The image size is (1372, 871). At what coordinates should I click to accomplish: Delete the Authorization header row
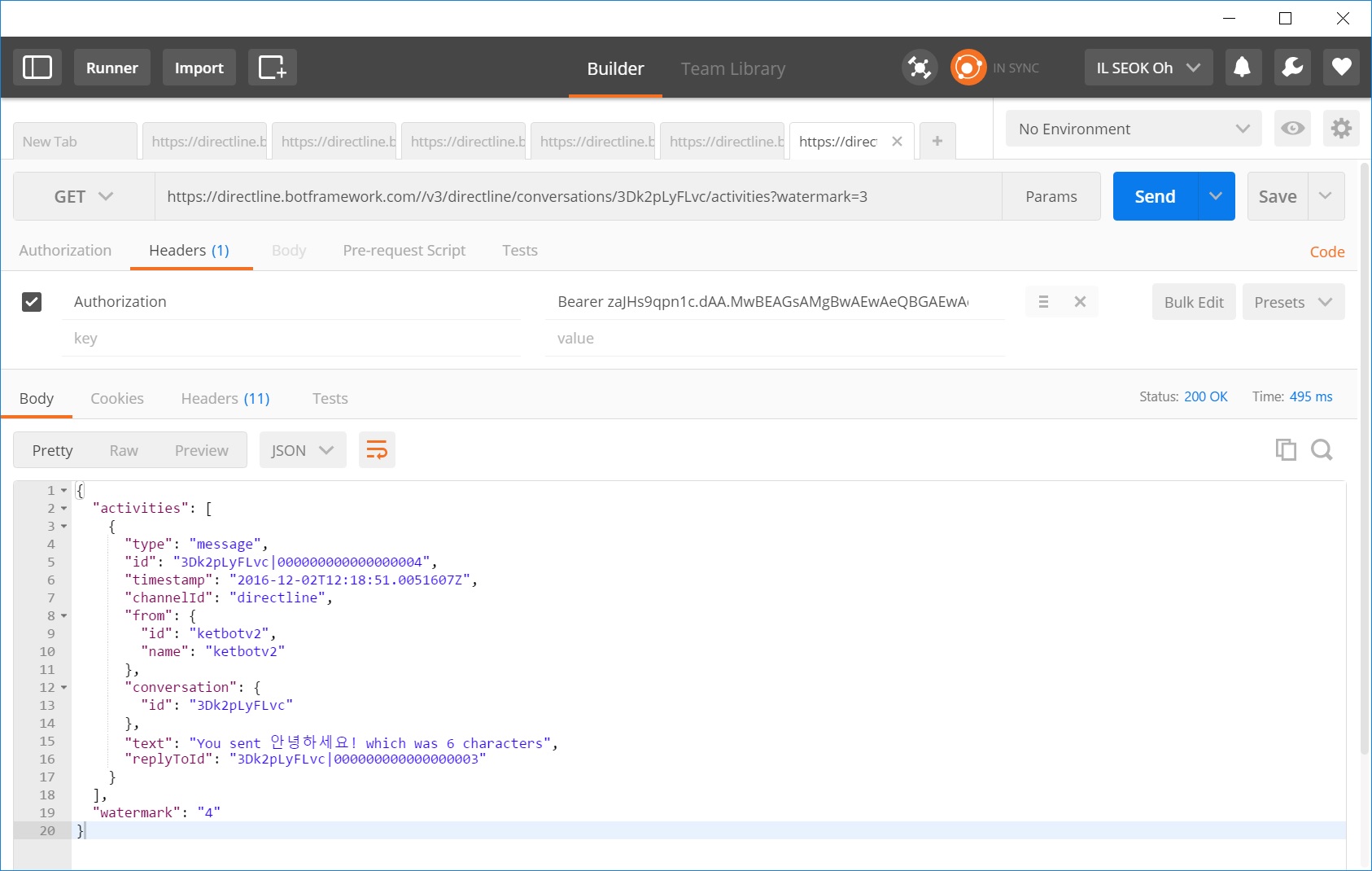click(1080, 302)
